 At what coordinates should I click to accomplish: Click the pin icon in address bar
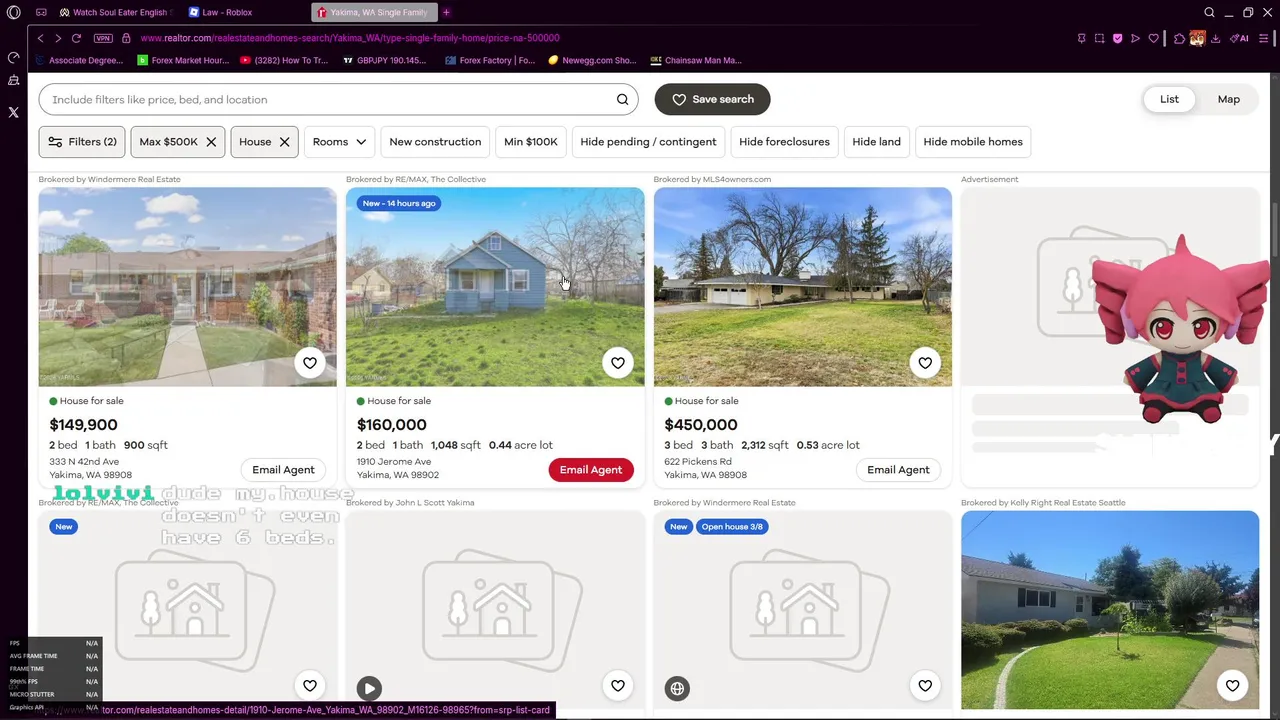click(1081, 38)
